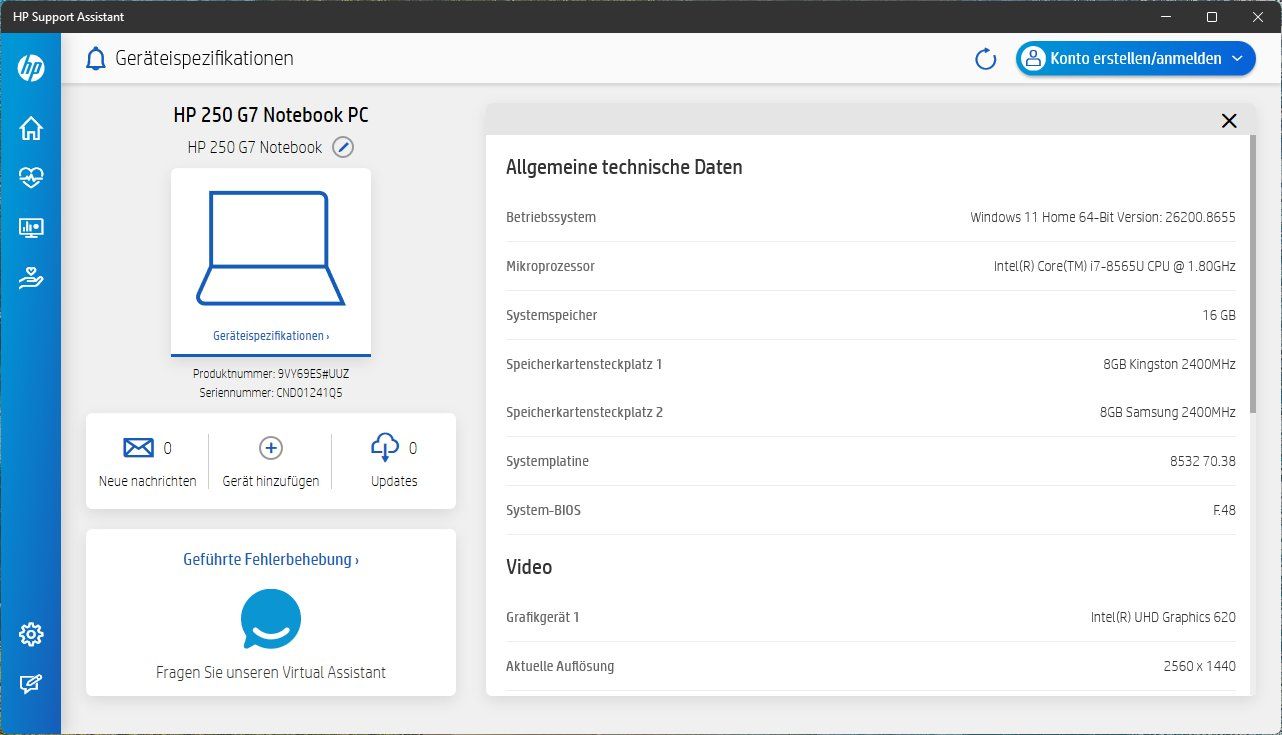Viewport: 1282px width, 735px height.
Task: Click the Gerätespezifikationen link under laptop
Action: tap(271, 336)
